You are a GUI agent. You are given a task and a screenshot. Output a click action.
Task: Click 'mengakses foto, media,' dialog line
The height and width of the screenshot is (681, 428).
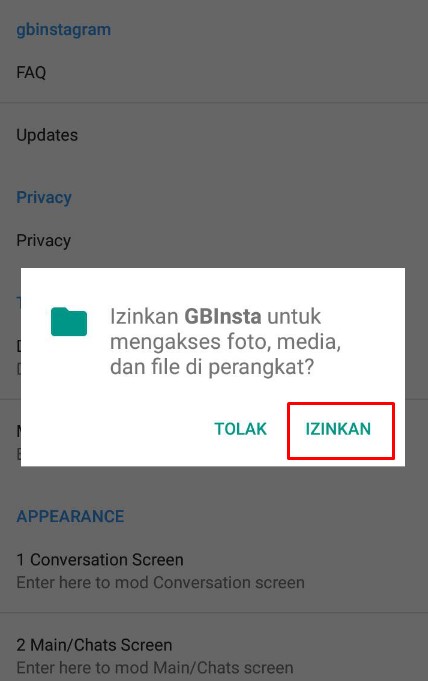[x=225, y=342]
